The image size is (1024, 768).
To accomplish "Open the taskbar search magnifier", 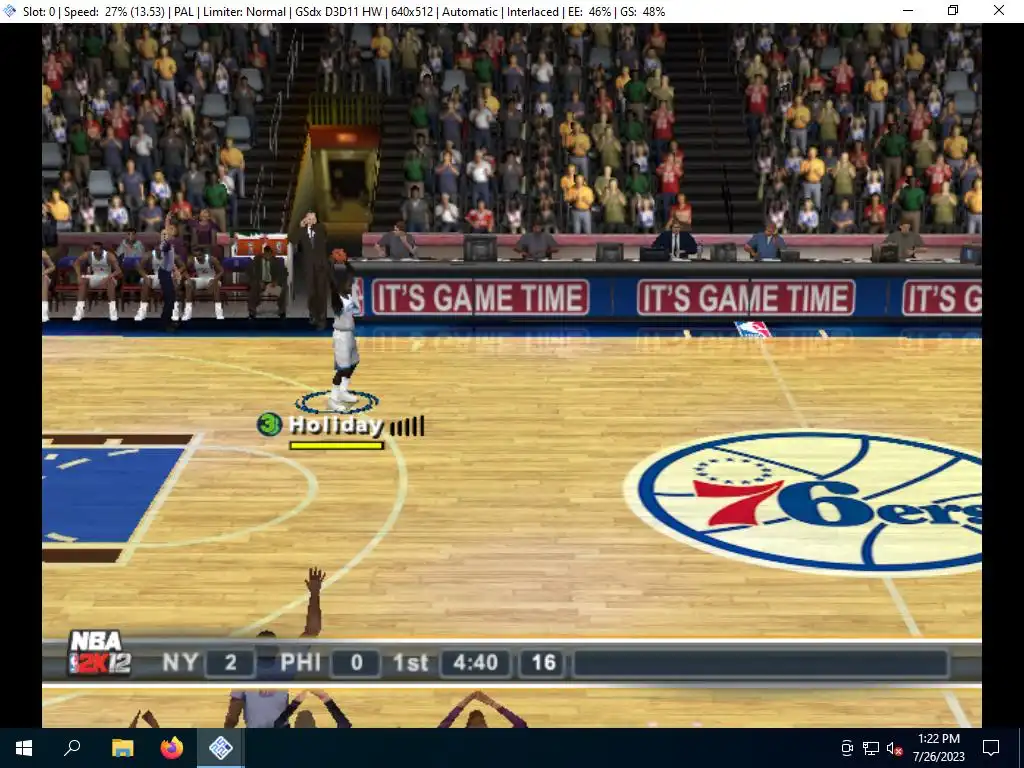I will tap(72, 748).
